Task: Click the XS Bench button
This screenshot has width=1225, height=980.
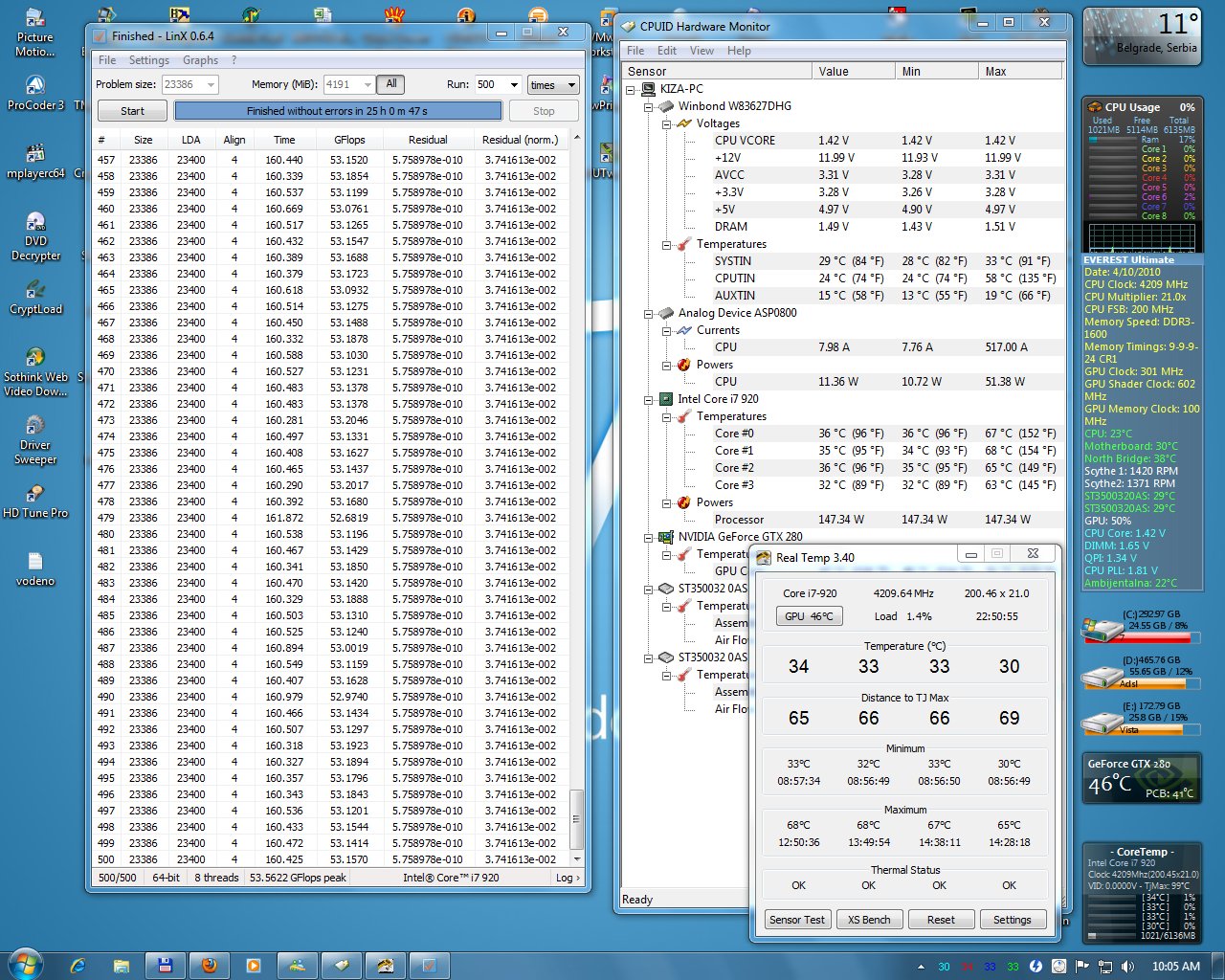Action: pos(869,920)
